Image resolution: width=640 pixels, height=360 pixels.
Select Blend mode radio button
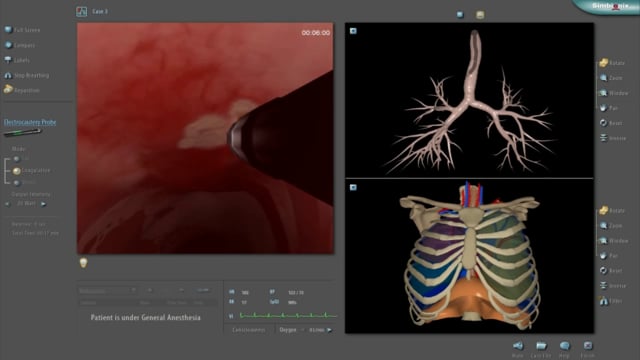(x=16, y=182)
